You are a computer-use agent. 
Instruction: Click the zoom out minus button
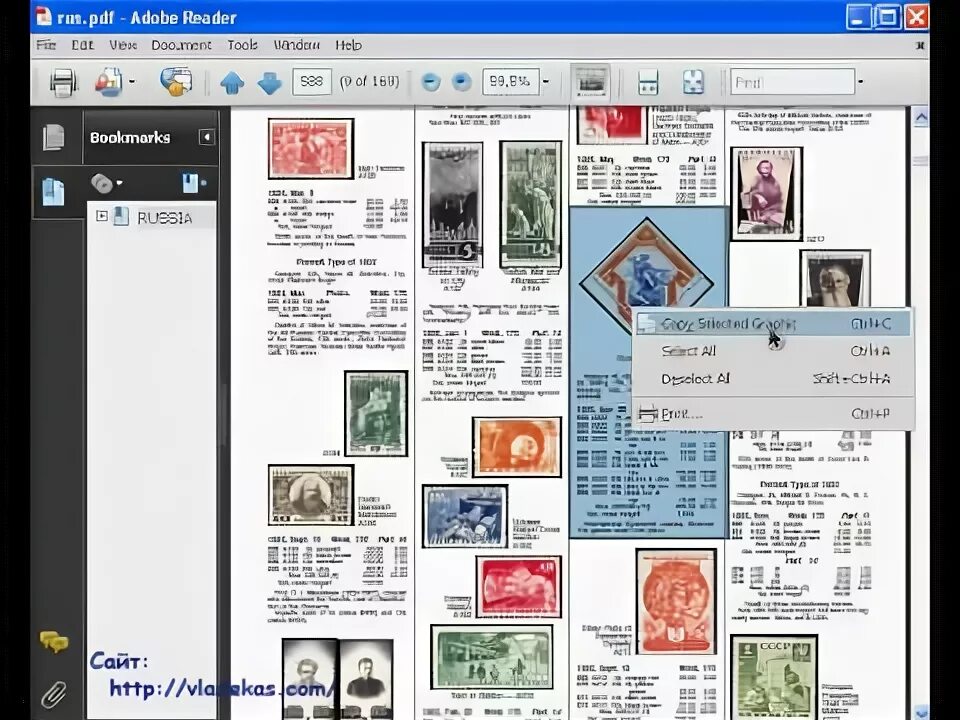(431, 82)
